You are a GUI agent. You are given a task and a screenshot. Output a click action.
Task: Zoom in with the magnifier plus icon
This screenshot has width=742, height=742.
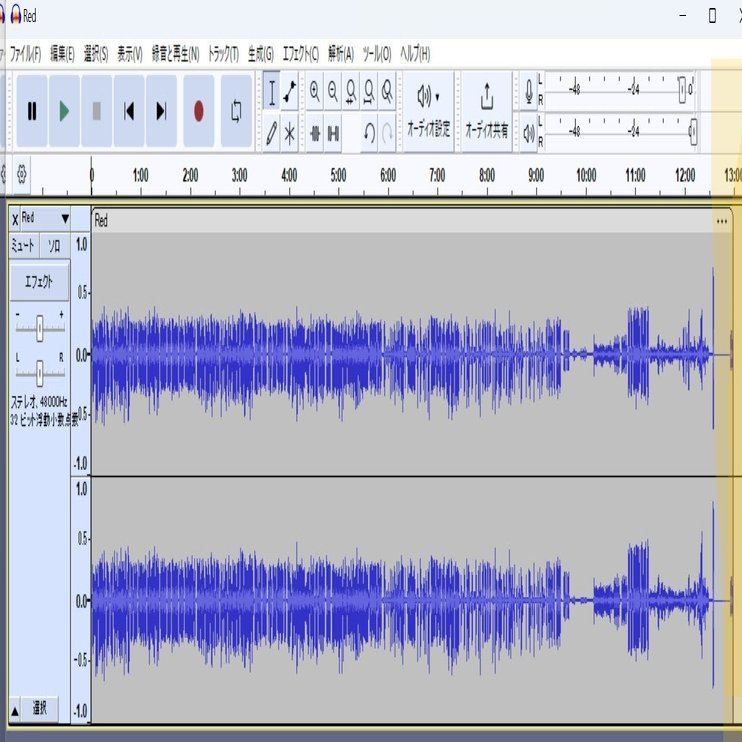point(315,91)
